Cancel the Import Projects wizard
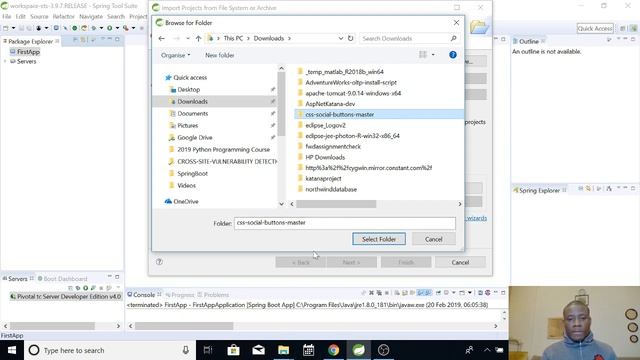 460,262
